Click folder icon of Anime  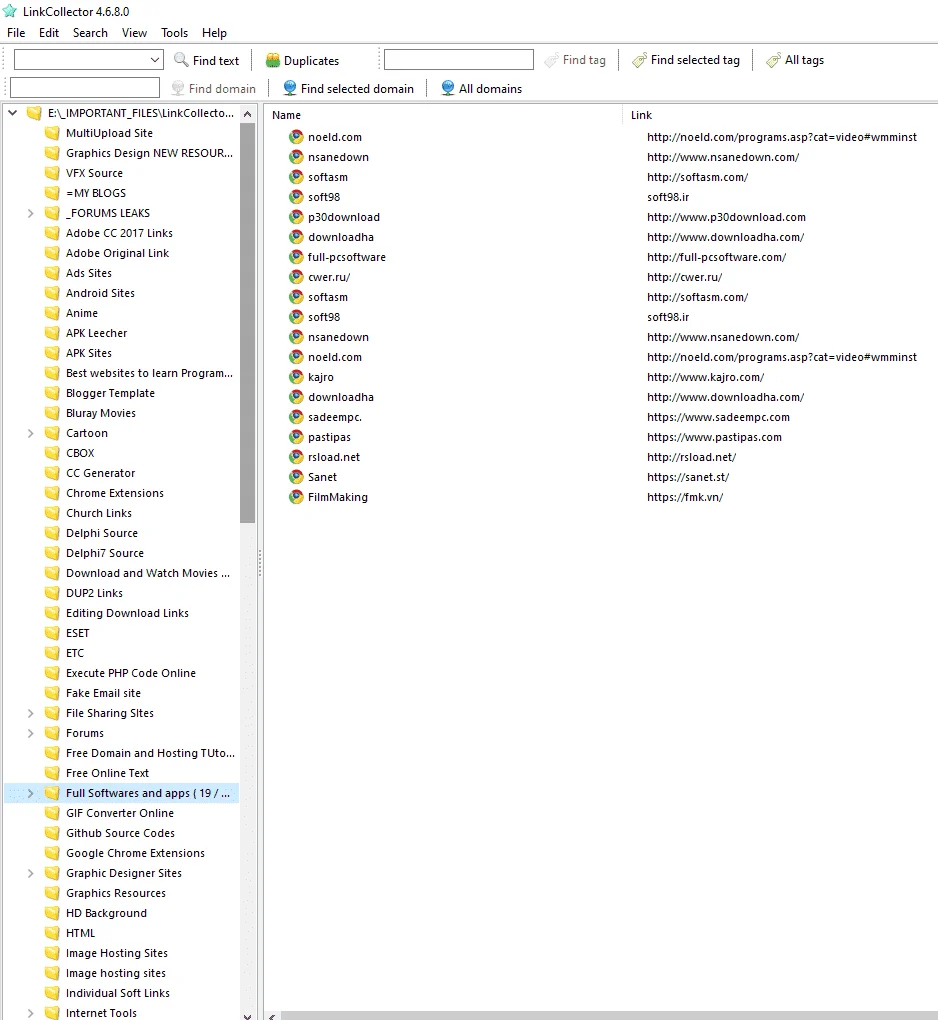(x=52, y=313)
